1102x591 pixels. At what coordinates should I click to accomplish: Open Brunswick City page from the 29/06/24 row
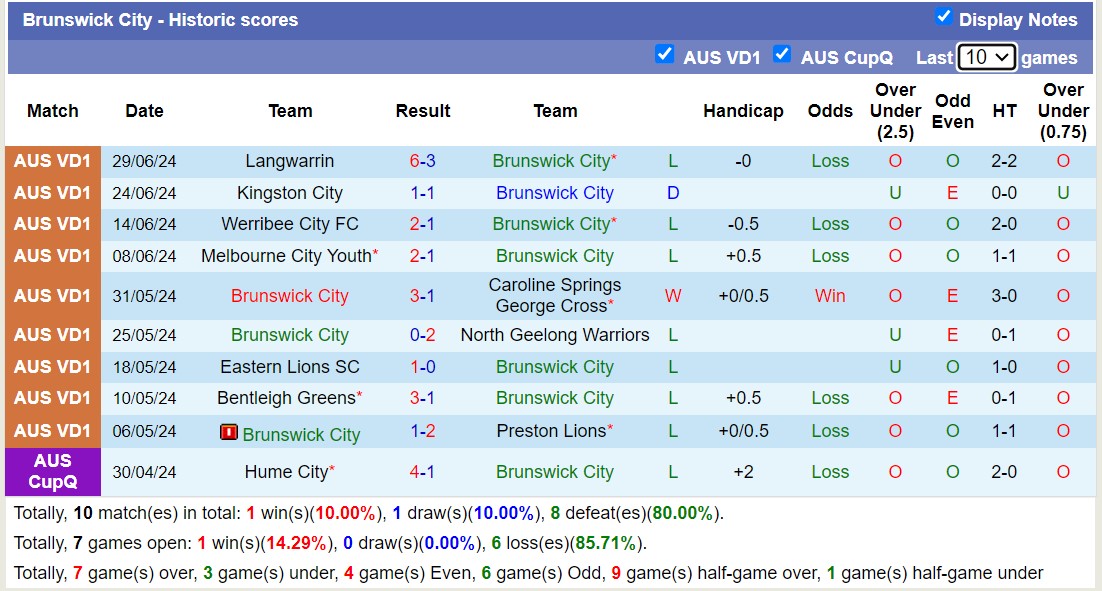click(x=549, y=161)
